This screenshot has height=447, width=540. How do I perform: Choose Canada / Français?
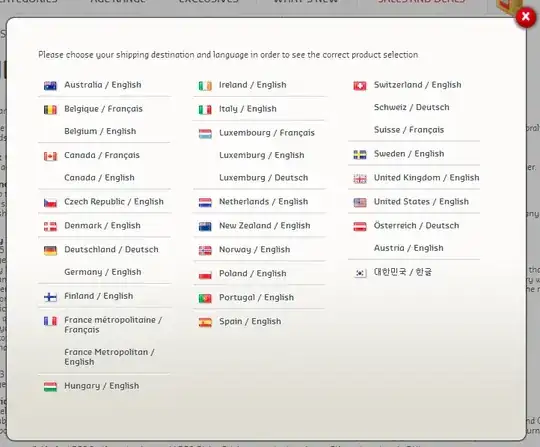102,155
